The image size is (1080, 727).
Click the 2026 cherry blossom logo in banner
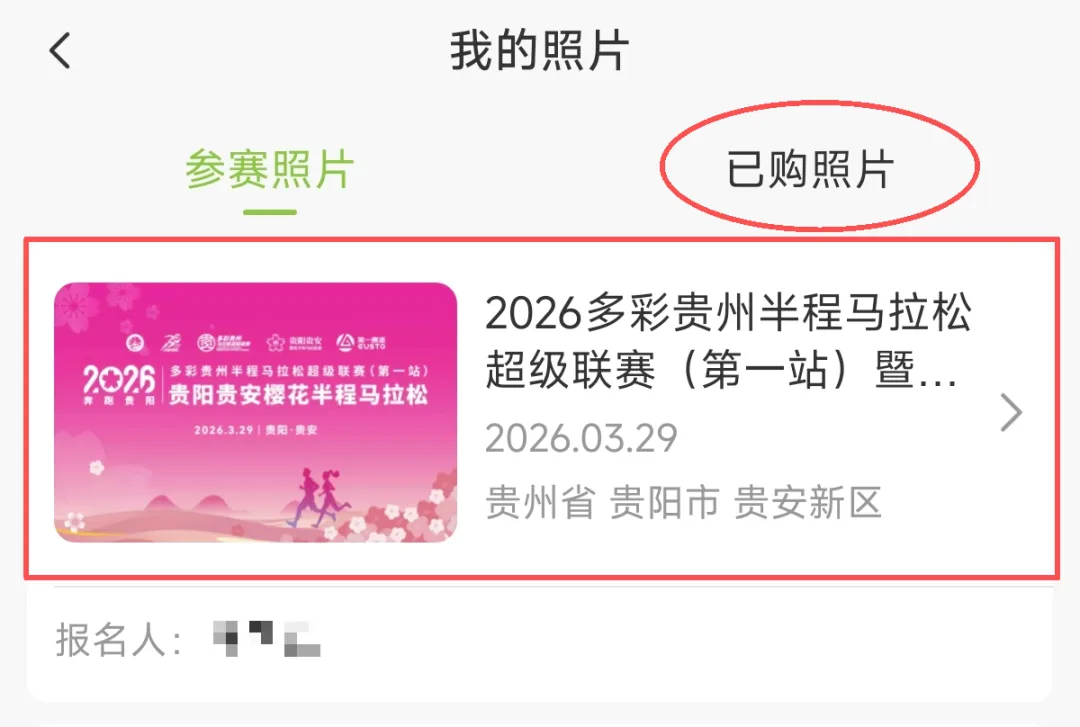[118, 383]
